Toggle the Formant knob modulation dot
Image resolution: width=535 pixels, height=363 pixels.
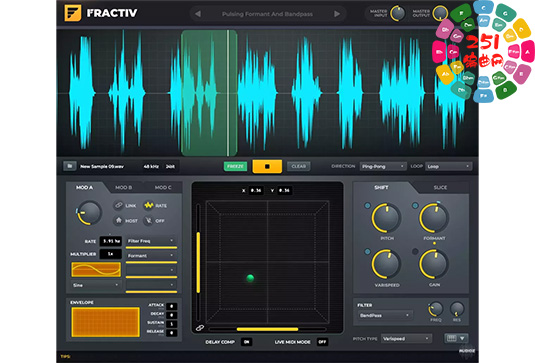point(415,205)
